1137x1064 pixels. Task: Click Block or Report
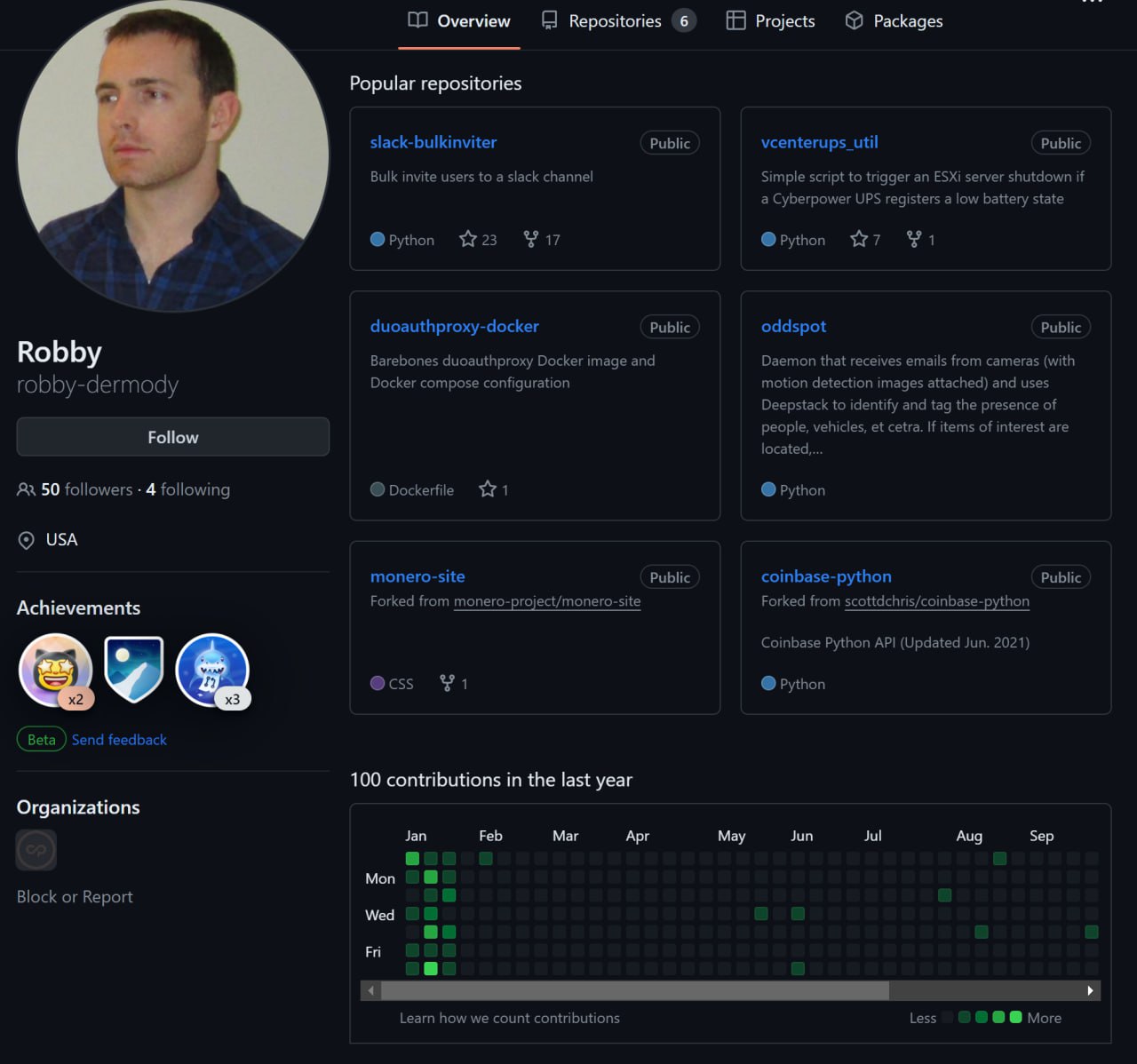(x=75, y=897)
